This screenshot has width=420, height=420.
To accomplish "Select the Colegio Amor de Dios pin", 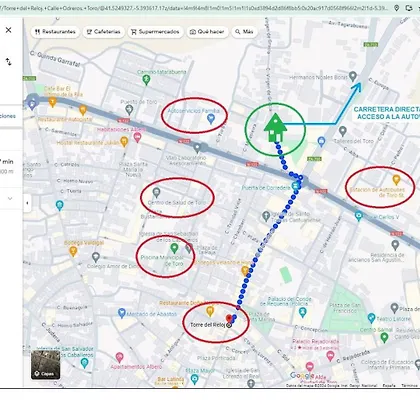I will (96, 257).
